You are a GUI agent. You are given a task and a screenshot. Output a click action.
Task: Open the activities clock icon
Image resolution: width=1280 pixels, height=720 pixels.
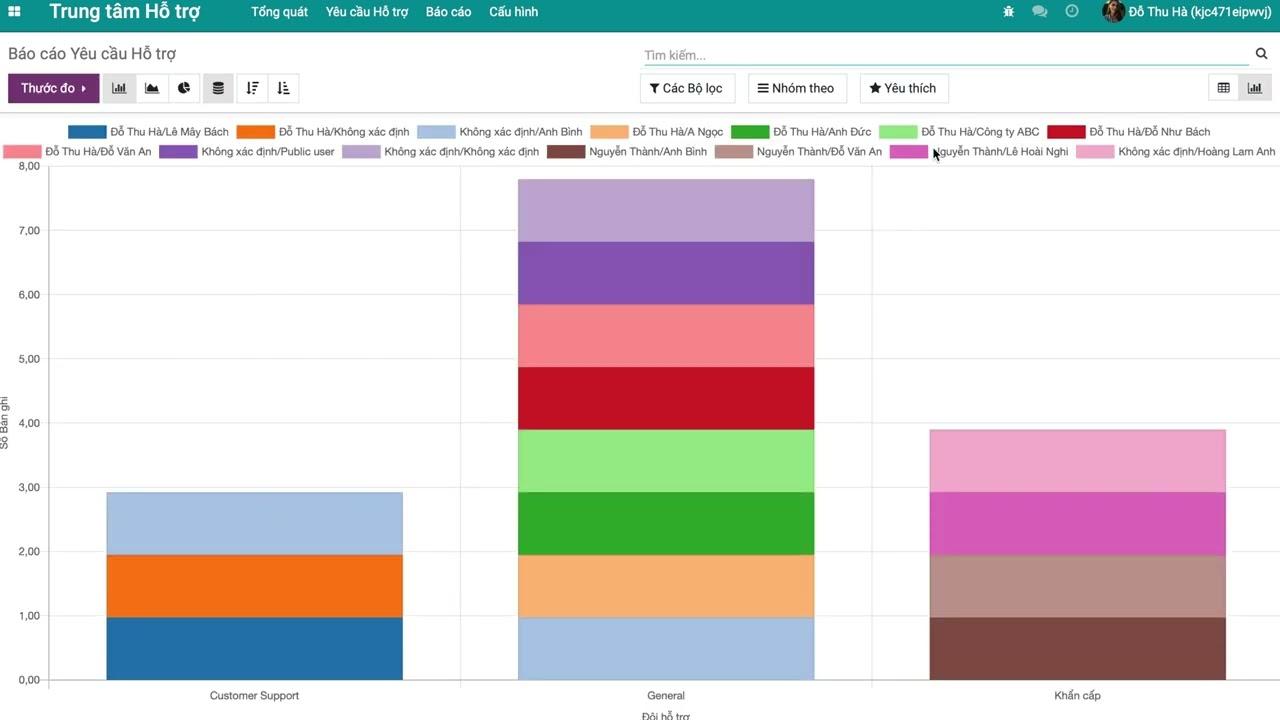coord(1072,12)
